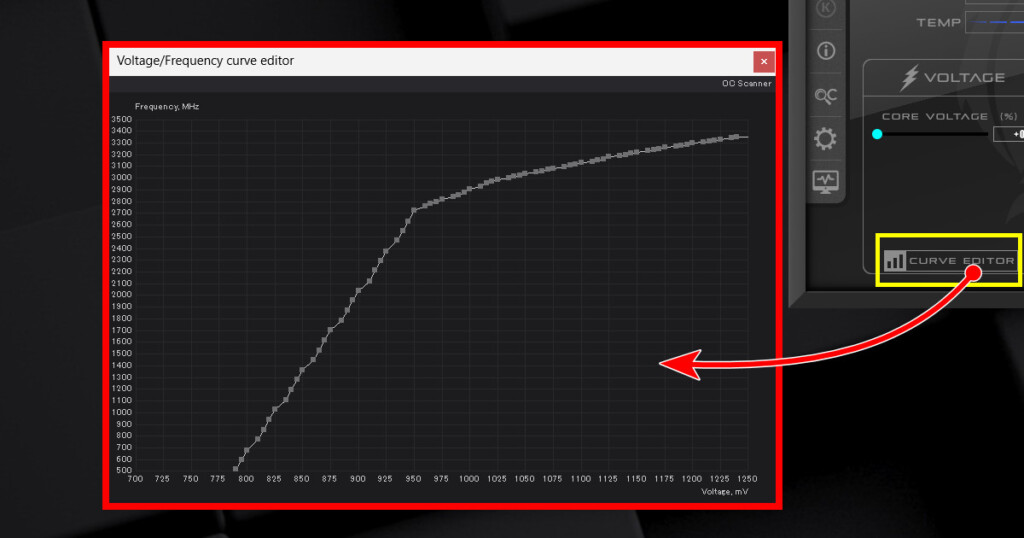Viewport: 1024px width, 538px height.
Task: Click the bar chart icon beside Curve Editor
Action: tap(895, 261)
